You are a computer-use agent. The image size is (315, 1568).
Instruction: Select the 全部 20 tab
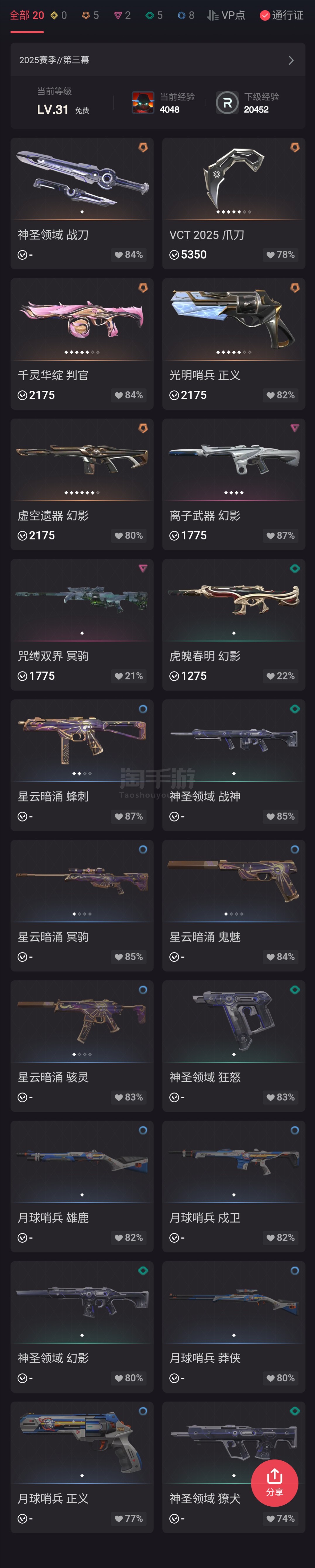point(27,15)
